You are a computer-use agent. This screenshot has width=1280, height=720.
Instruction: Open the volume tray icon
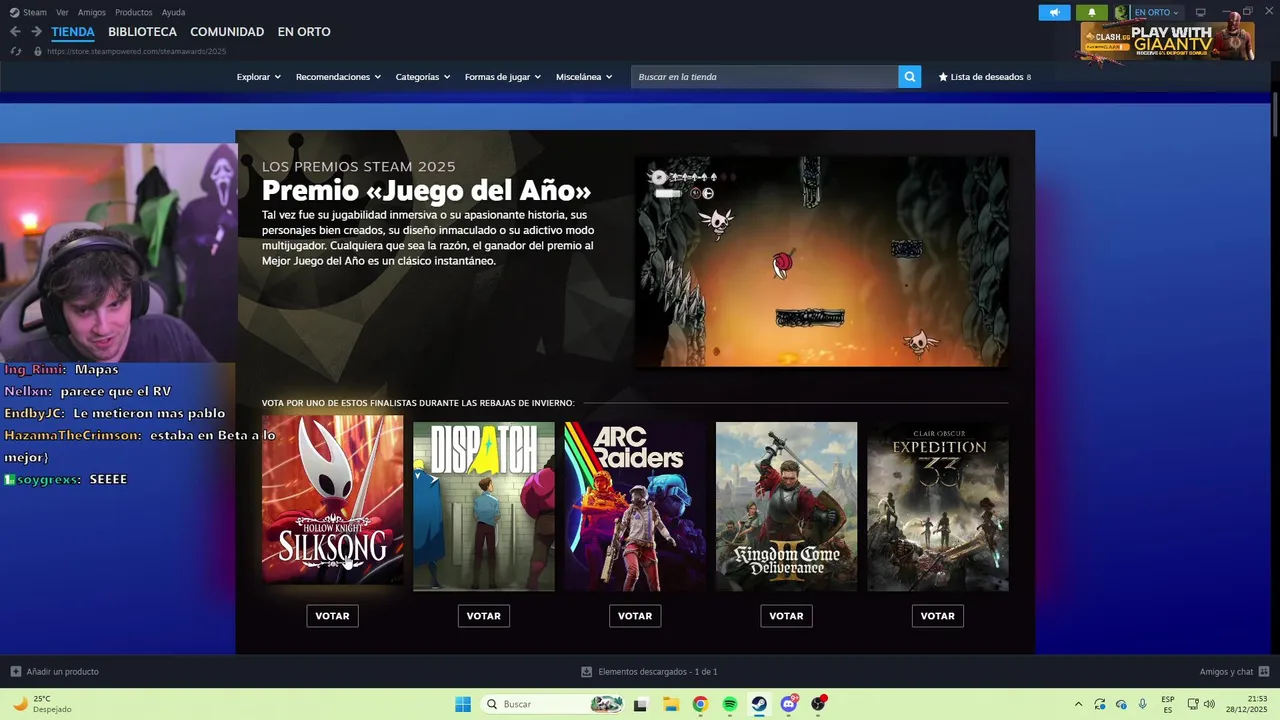click(x=1209, y=704)
